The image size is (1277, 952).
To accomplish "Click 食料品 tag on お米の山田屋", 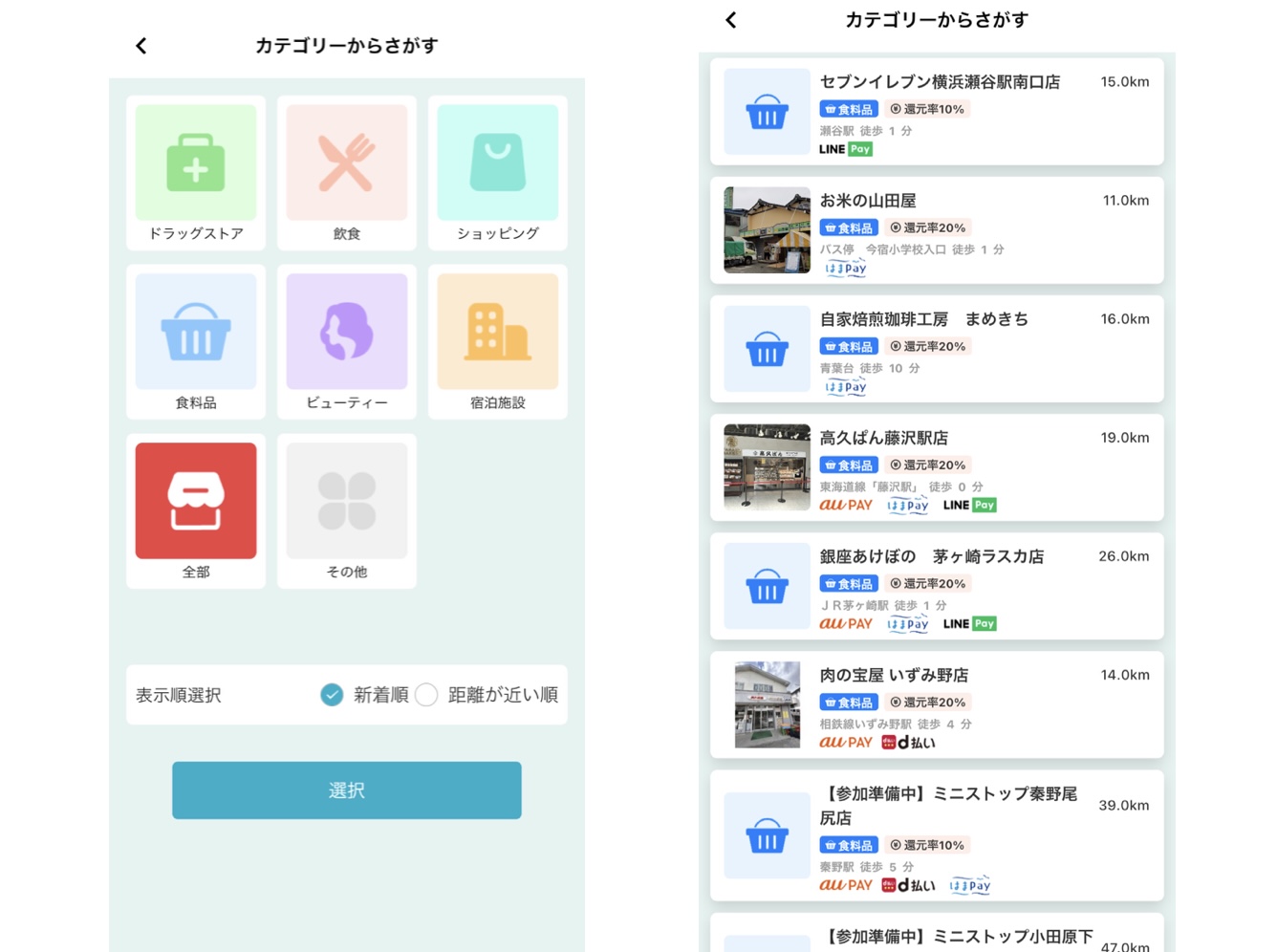I will click(849, 227).
